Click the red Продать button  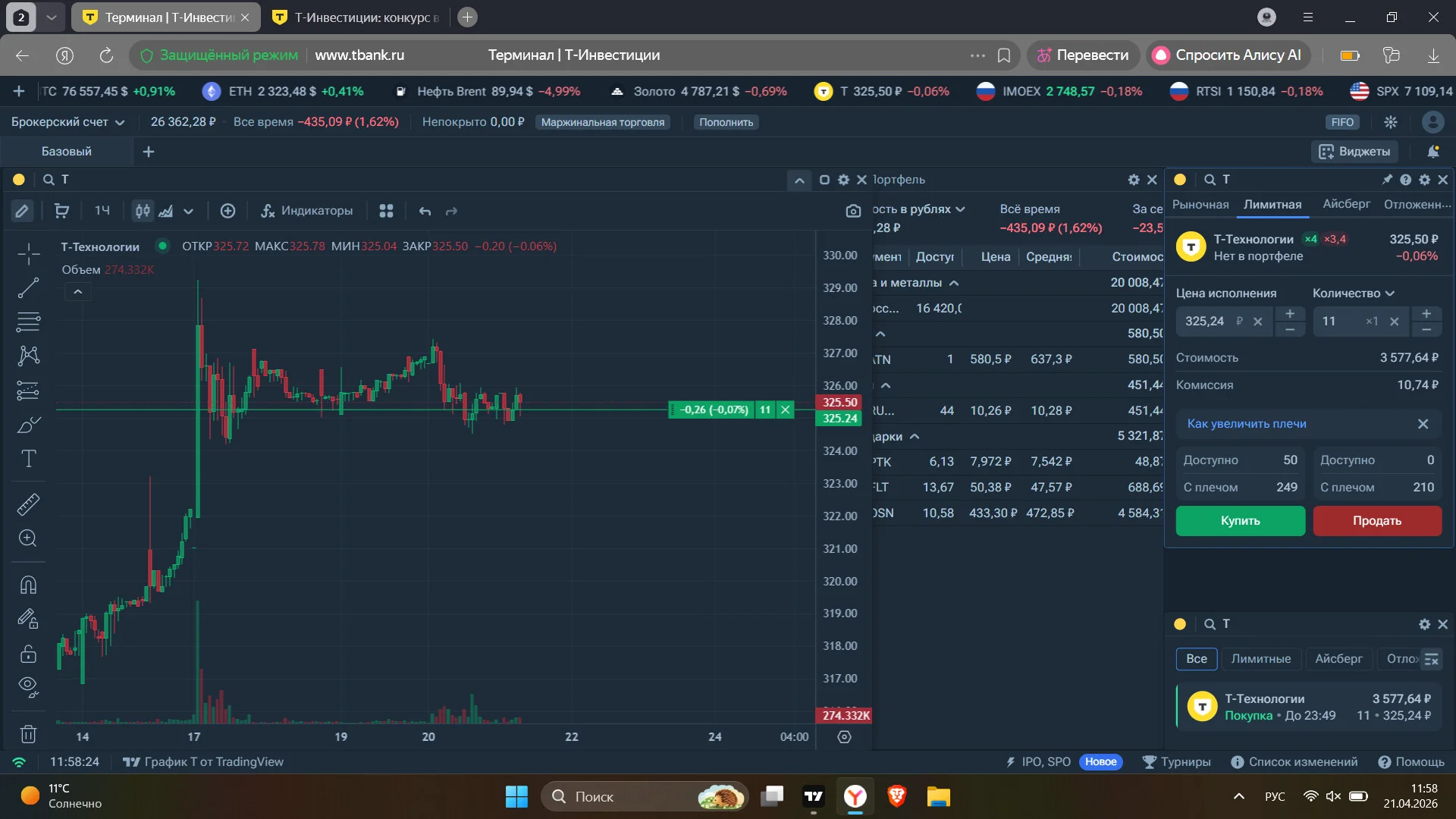tap(1376, 521)
